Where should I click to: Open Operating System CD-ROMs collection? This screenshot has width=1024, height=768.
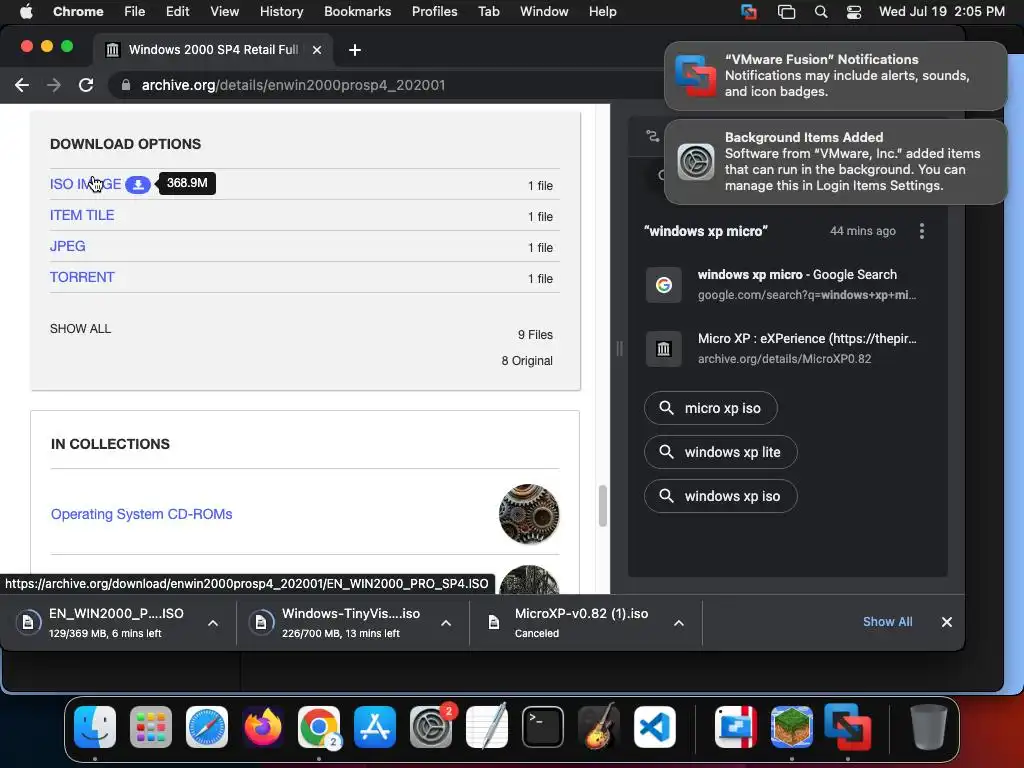tap(142, 514)
